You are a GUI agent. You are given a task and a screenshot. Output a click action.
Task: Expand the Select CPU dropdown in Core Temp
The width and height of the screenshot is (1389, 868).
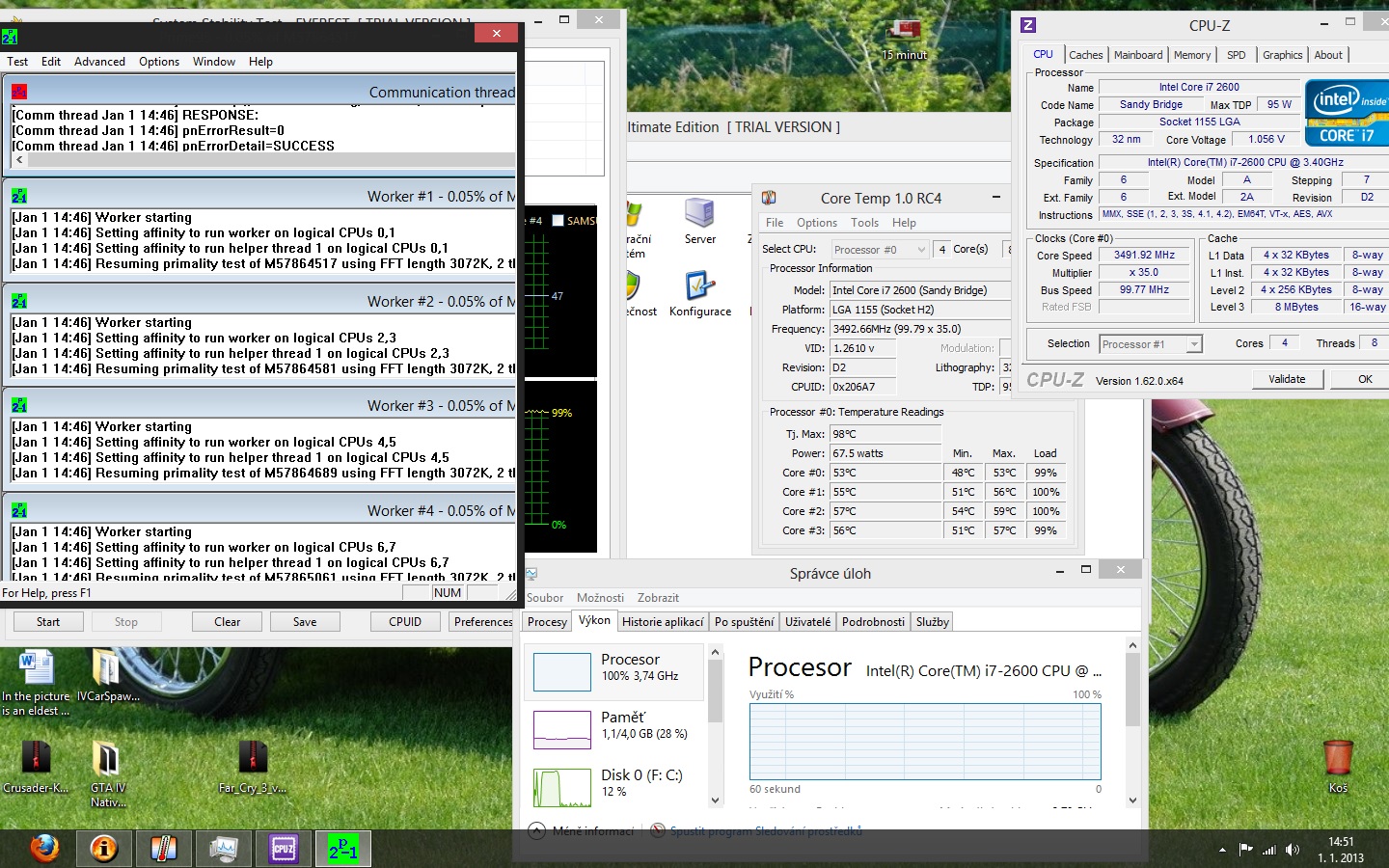coord(921,249)
